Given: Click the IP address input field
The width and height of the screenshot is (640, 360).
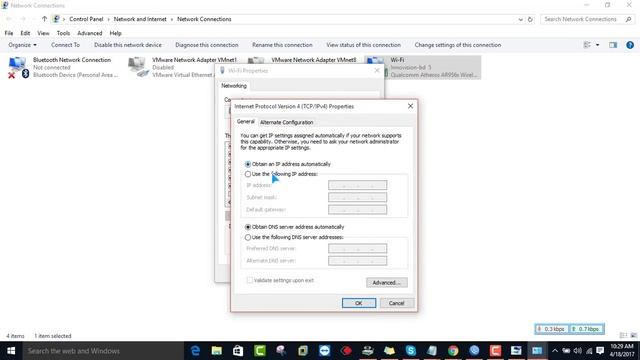Looking at the screenshot, I should click(x=358, y=185).
